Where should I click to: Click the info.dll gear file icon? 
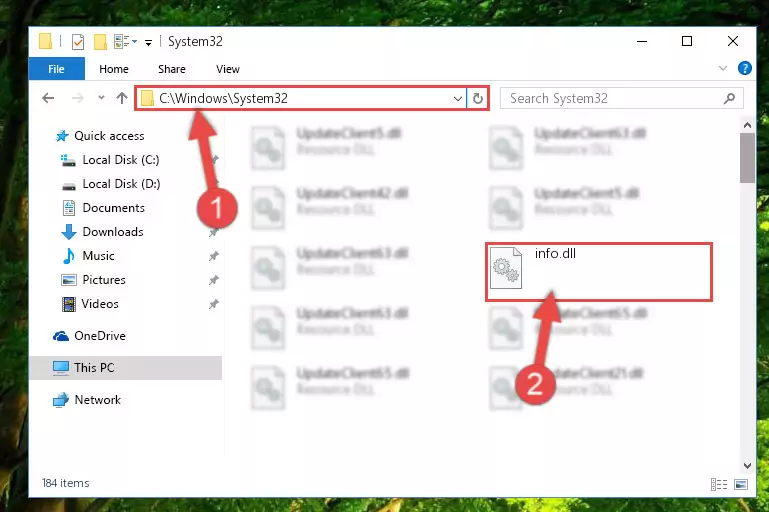pyautogui.click(x=506, y=268)
